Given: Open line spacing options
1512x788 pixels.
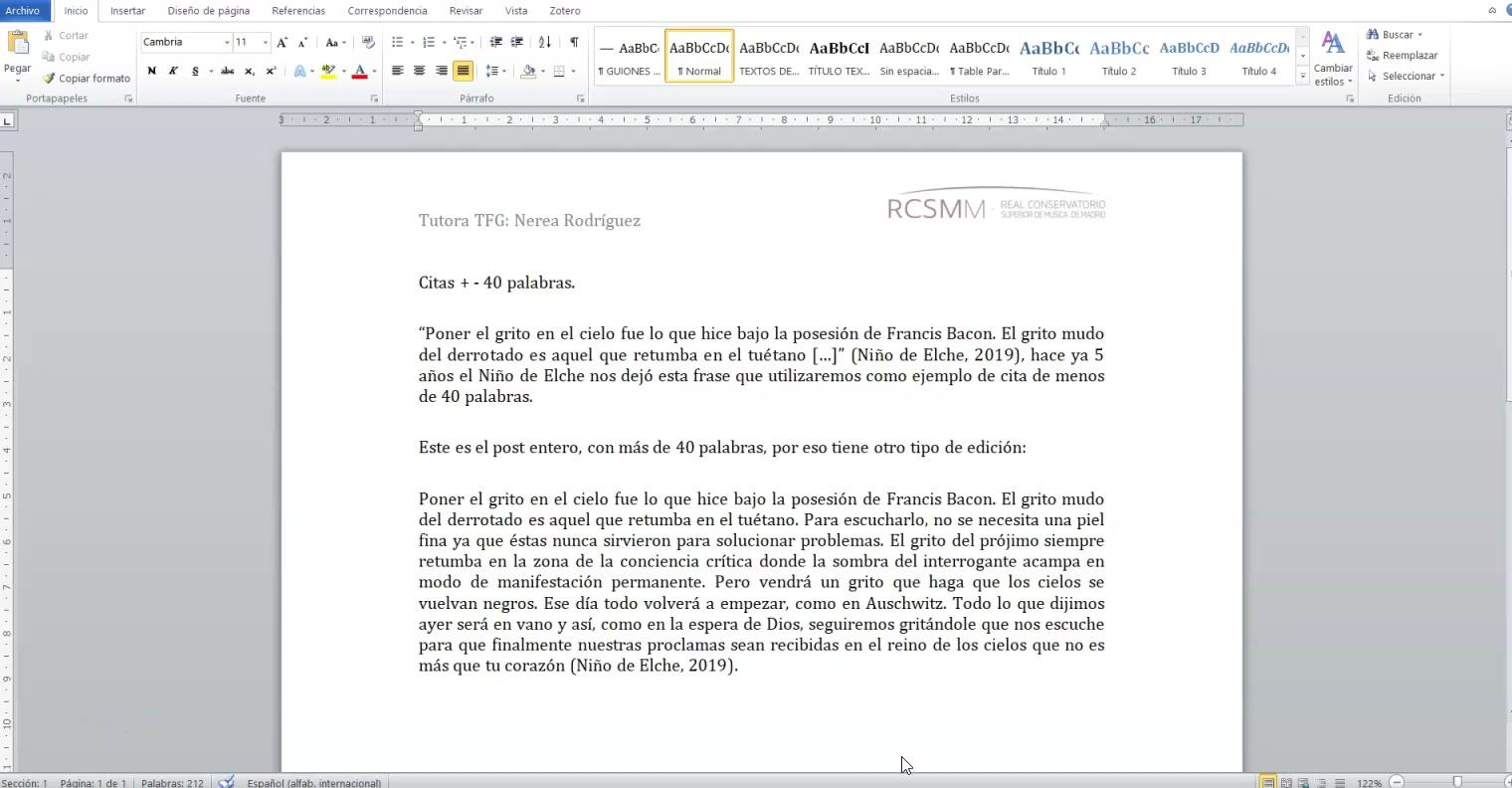Looking at the screenshot, I should (x=491, y=72).
